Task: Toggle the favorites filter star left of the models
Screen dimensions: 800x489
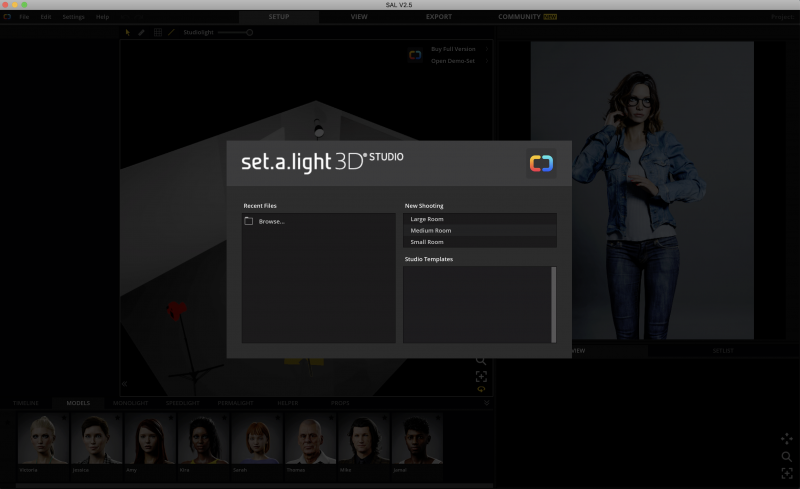Action: tap(8, 422)
